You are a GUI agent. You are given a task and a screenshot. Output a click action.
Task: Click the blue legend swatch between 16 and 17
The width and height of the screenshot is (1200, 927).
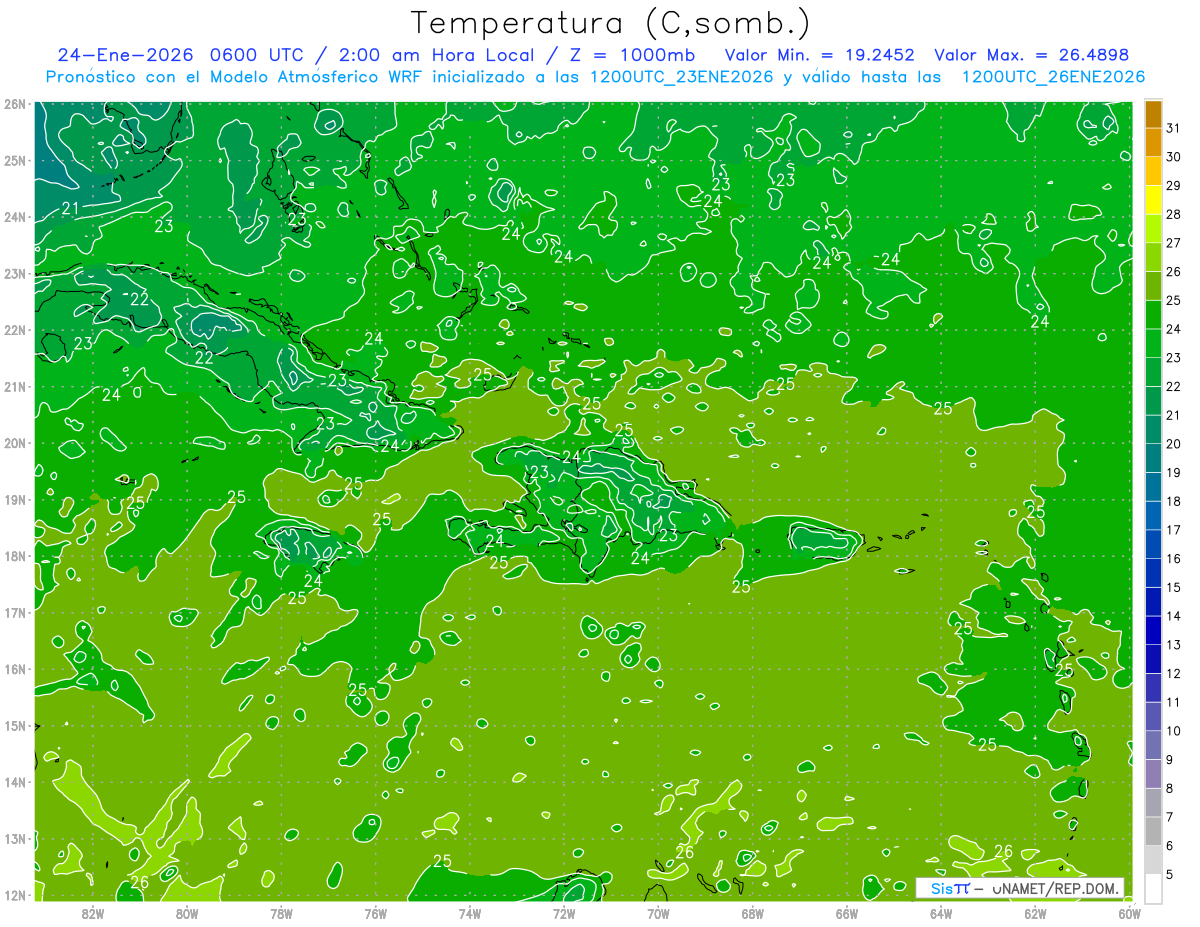point(1153,545)
